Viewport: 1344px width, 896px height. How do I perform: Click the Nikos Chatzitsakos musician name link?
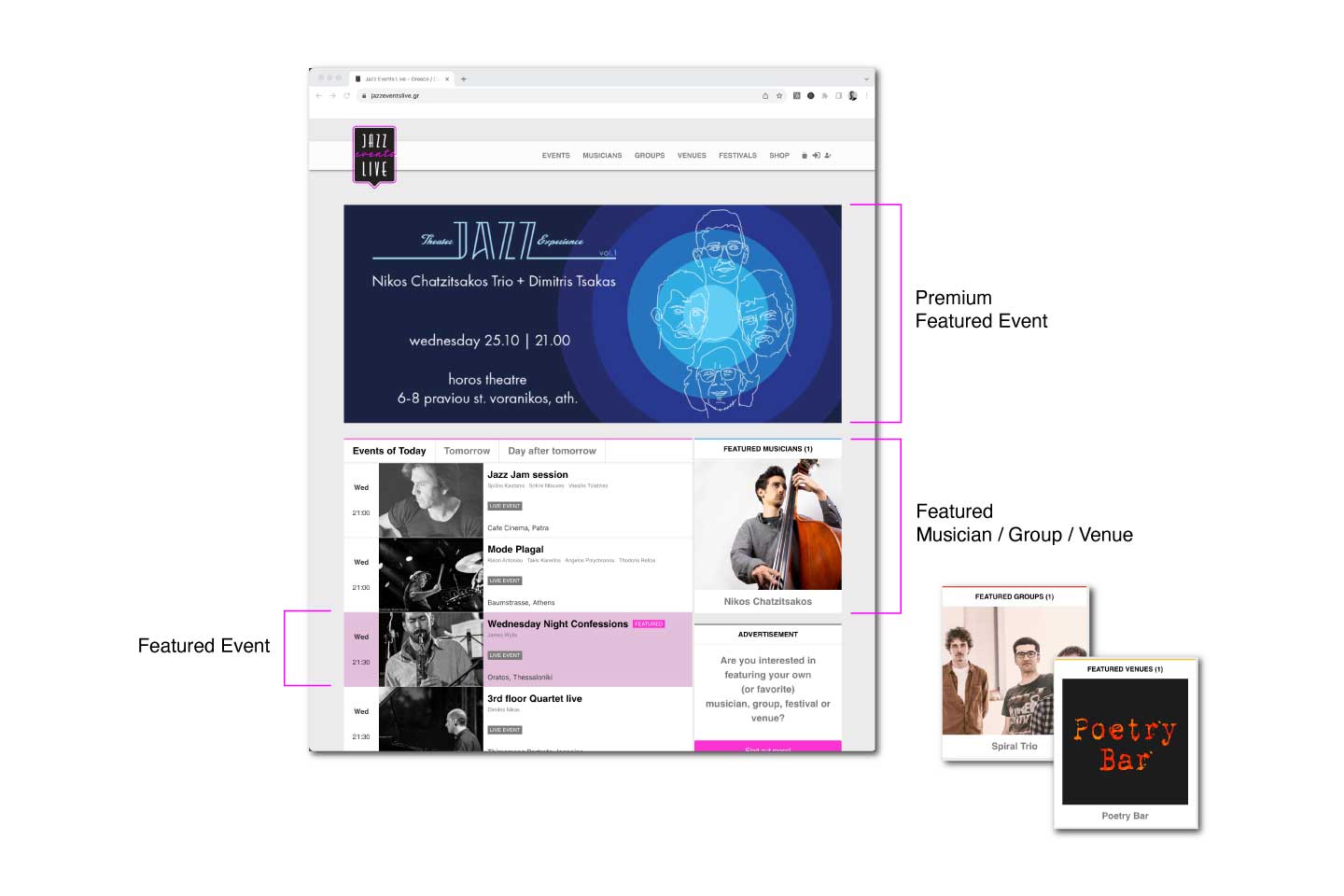click(x=767, y=602)
